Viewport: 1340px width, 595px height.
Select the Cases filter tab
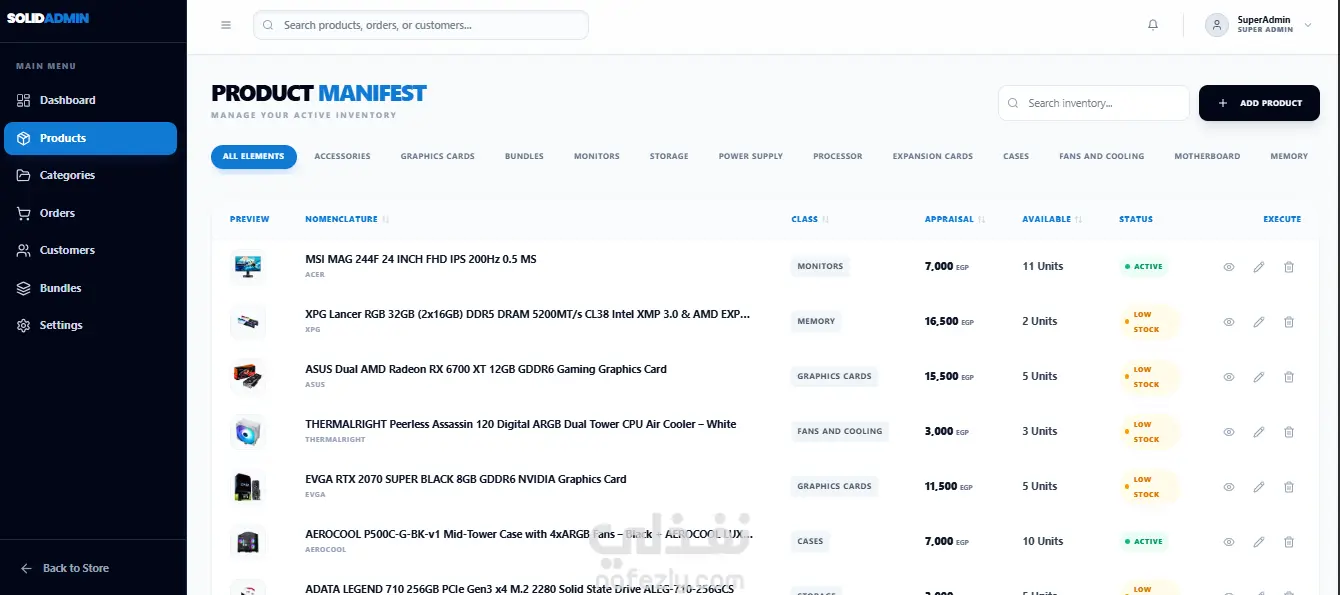[x=1016, y=156]
